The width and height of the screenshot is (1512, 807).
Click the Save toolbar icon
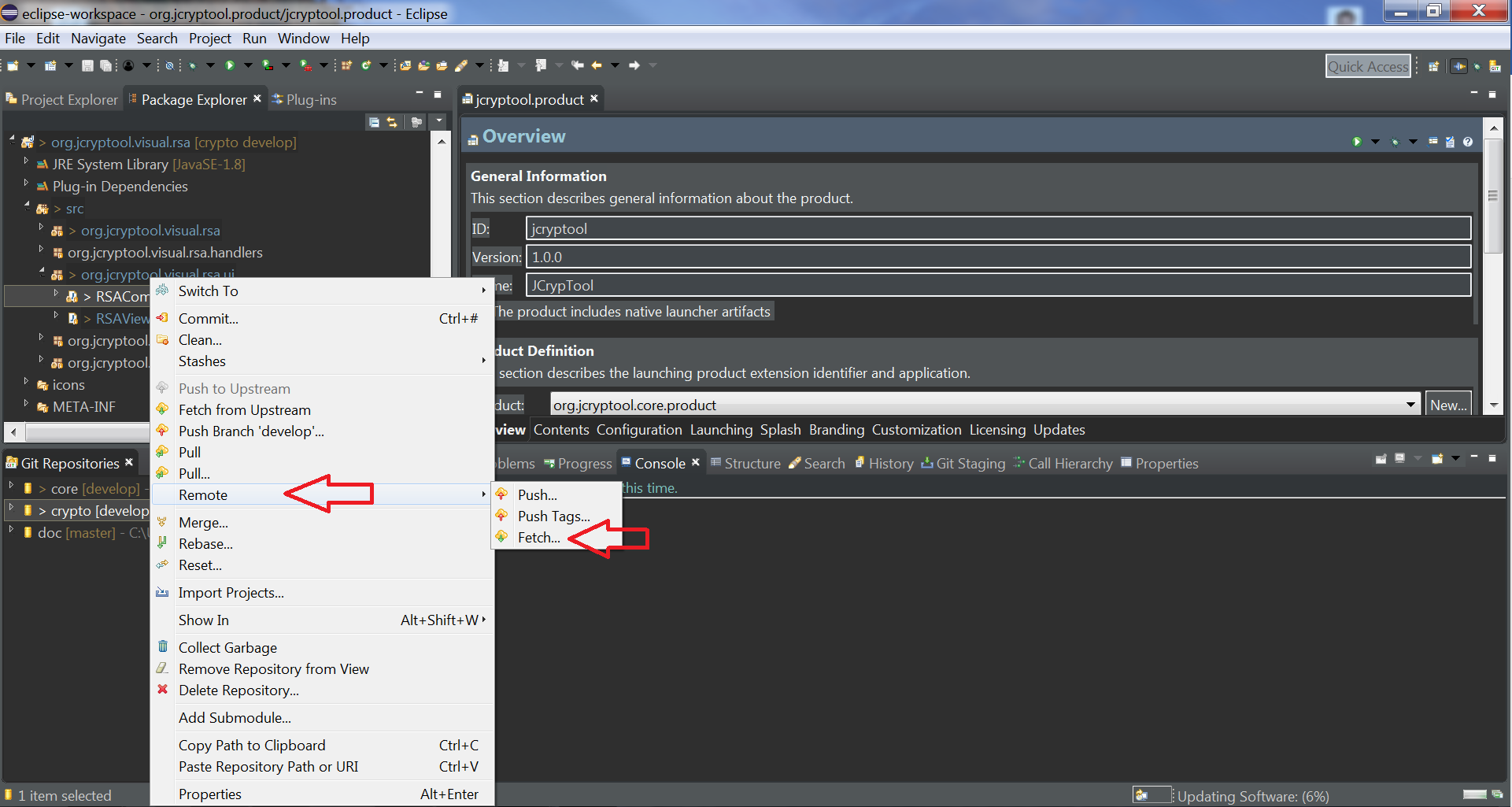pyautogui.click(x=87, y=65)
